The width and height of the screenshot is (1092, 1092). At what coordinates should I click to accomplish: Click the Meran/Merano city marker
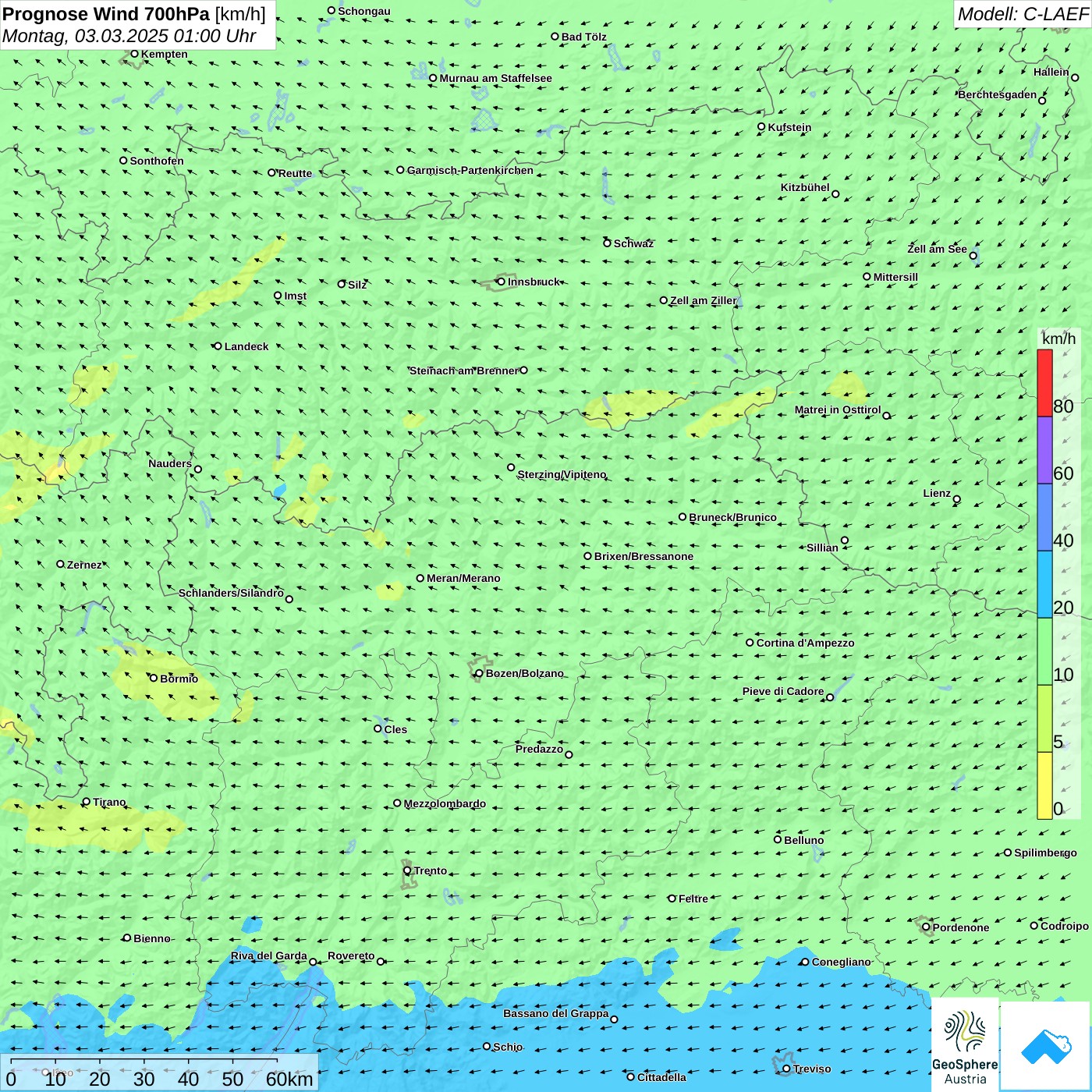(x=420, y=578)
